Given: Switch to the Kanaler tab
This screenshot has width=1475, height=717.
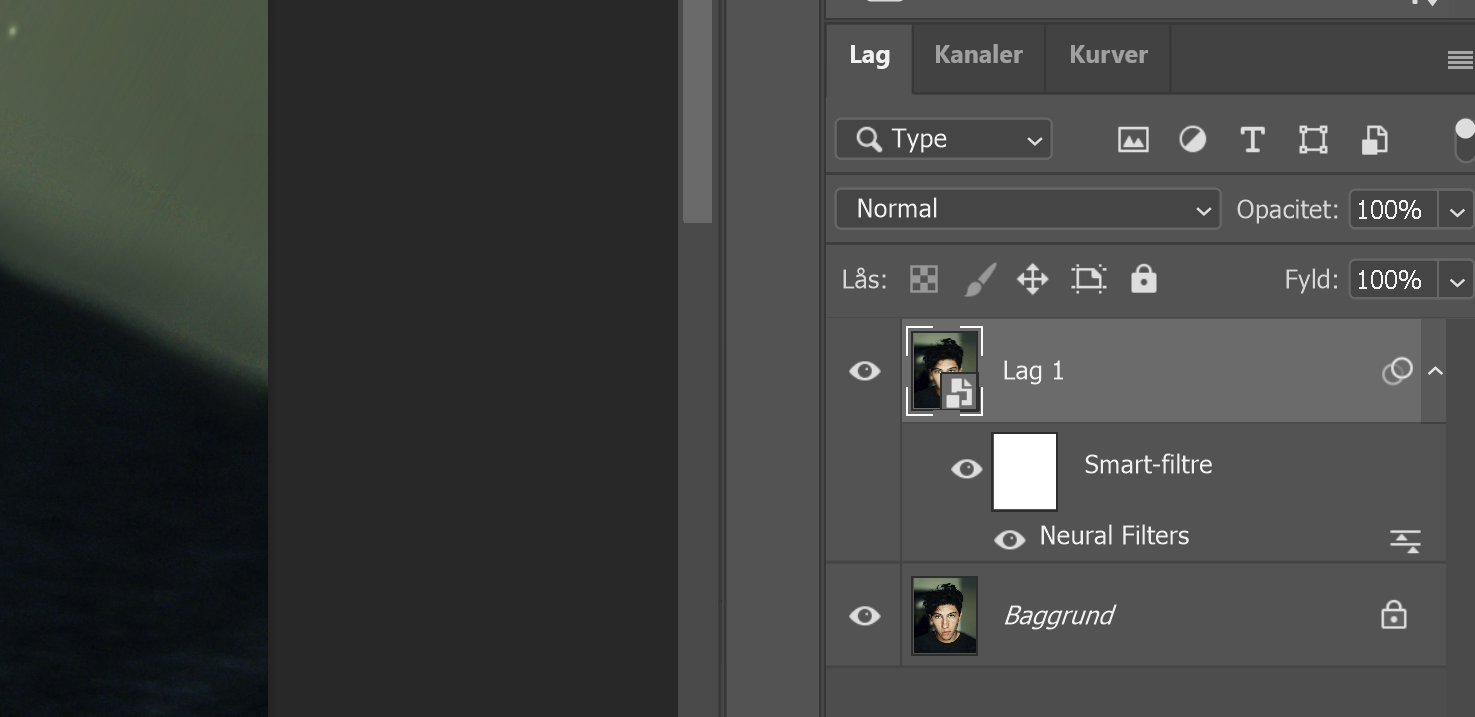Looking at the screenshot, I should click(977, 55).
